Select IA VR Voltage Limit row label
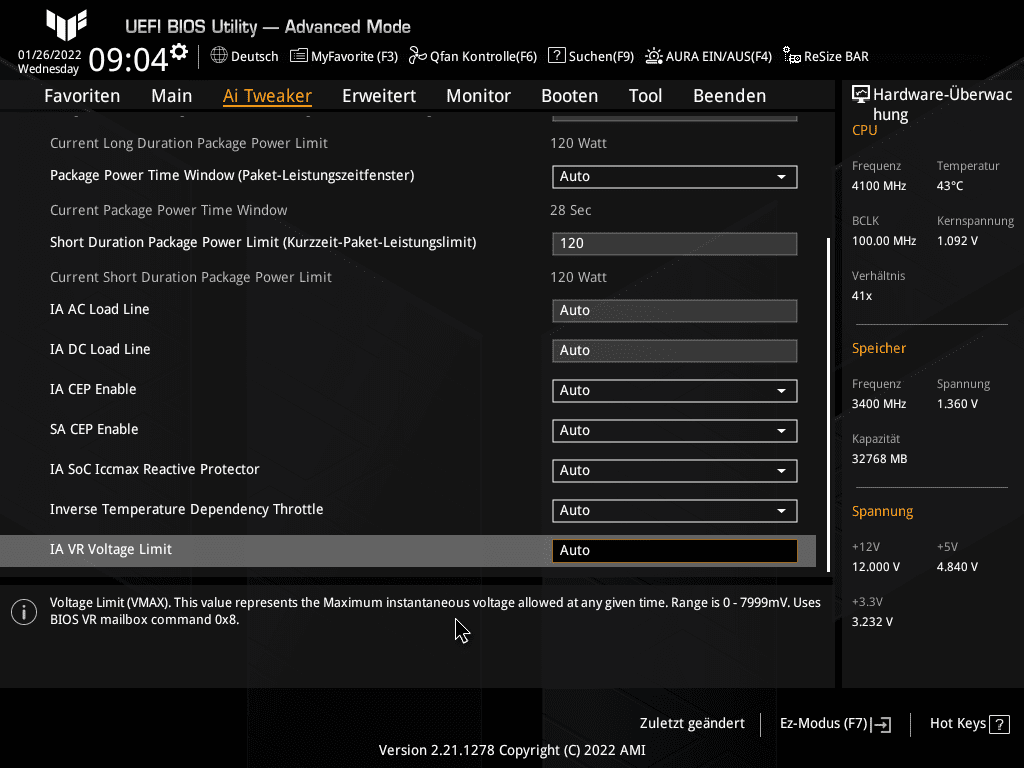 tap(111, 550)
